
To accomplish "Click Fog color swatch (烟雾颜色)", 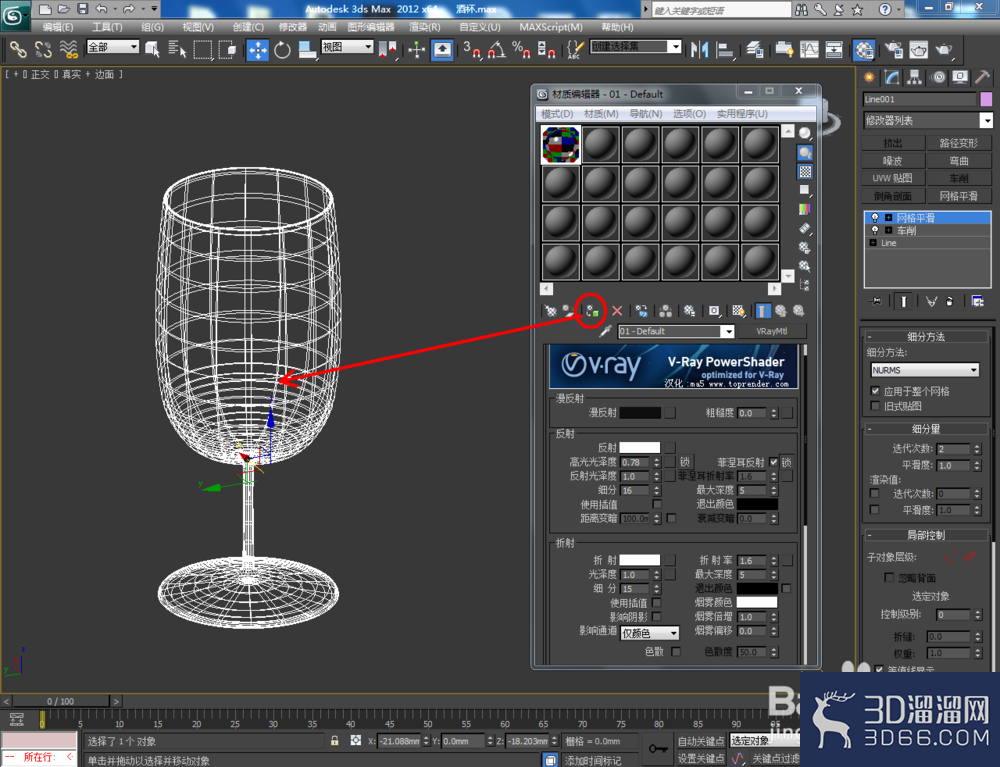I will click(757, 602).
